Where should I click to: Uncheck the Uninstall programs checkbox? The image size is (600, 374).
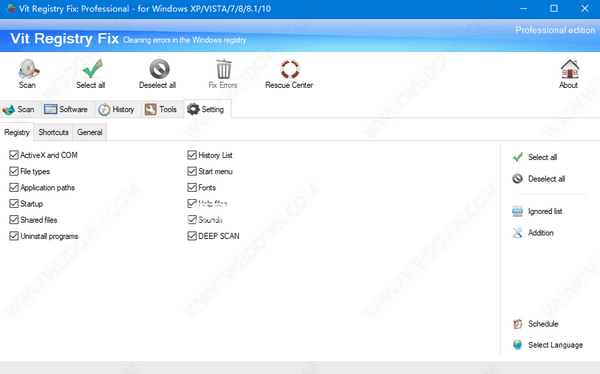coord(14,236)
